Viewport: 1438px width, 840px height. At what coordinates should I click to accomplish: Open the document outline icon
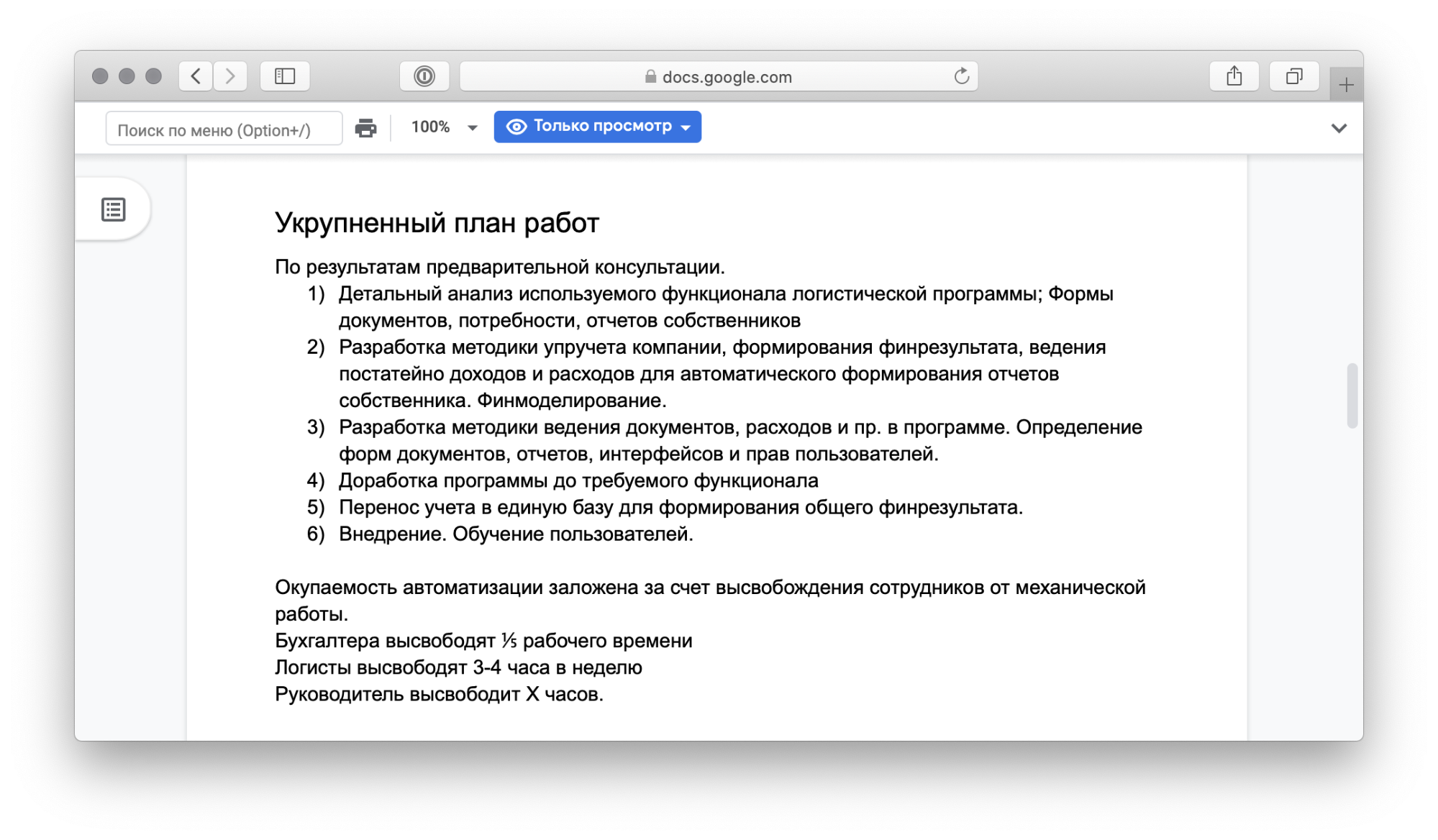(114, 209)
